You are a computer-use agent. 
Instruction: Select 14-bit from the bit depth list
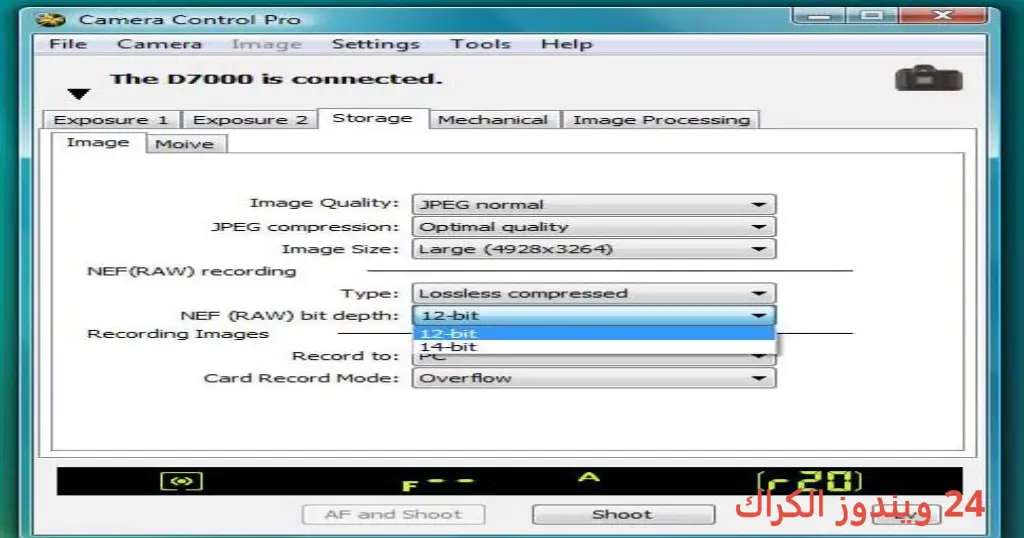(x=594, y=347)
